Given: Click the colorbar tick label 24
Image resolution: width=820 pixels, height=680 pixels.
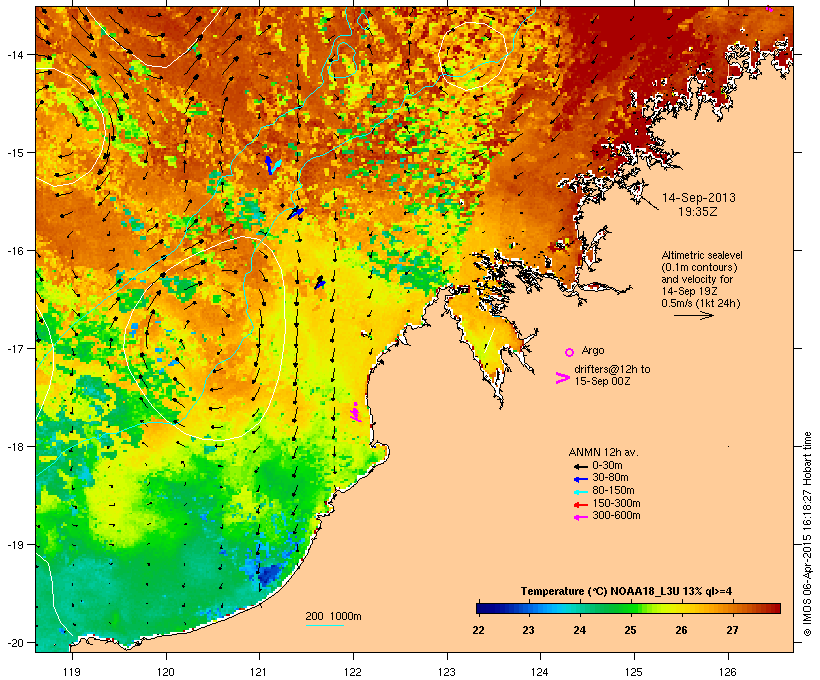Looking at the screenshot, I should 579,630.
